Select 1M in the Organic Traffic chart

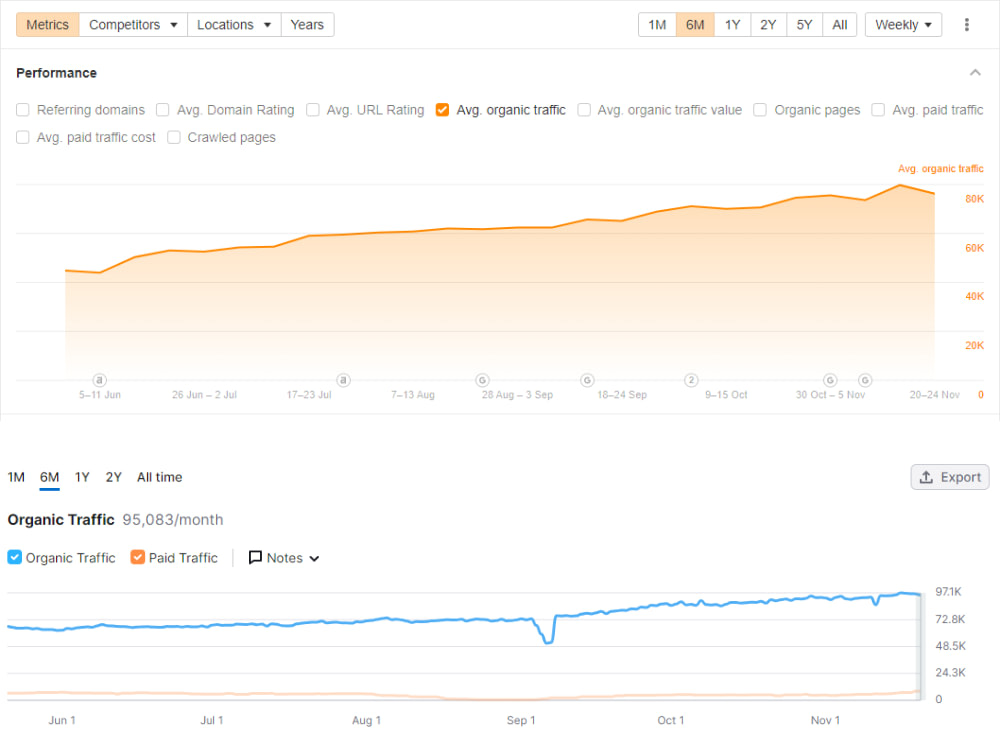click(x=16, y=477)
